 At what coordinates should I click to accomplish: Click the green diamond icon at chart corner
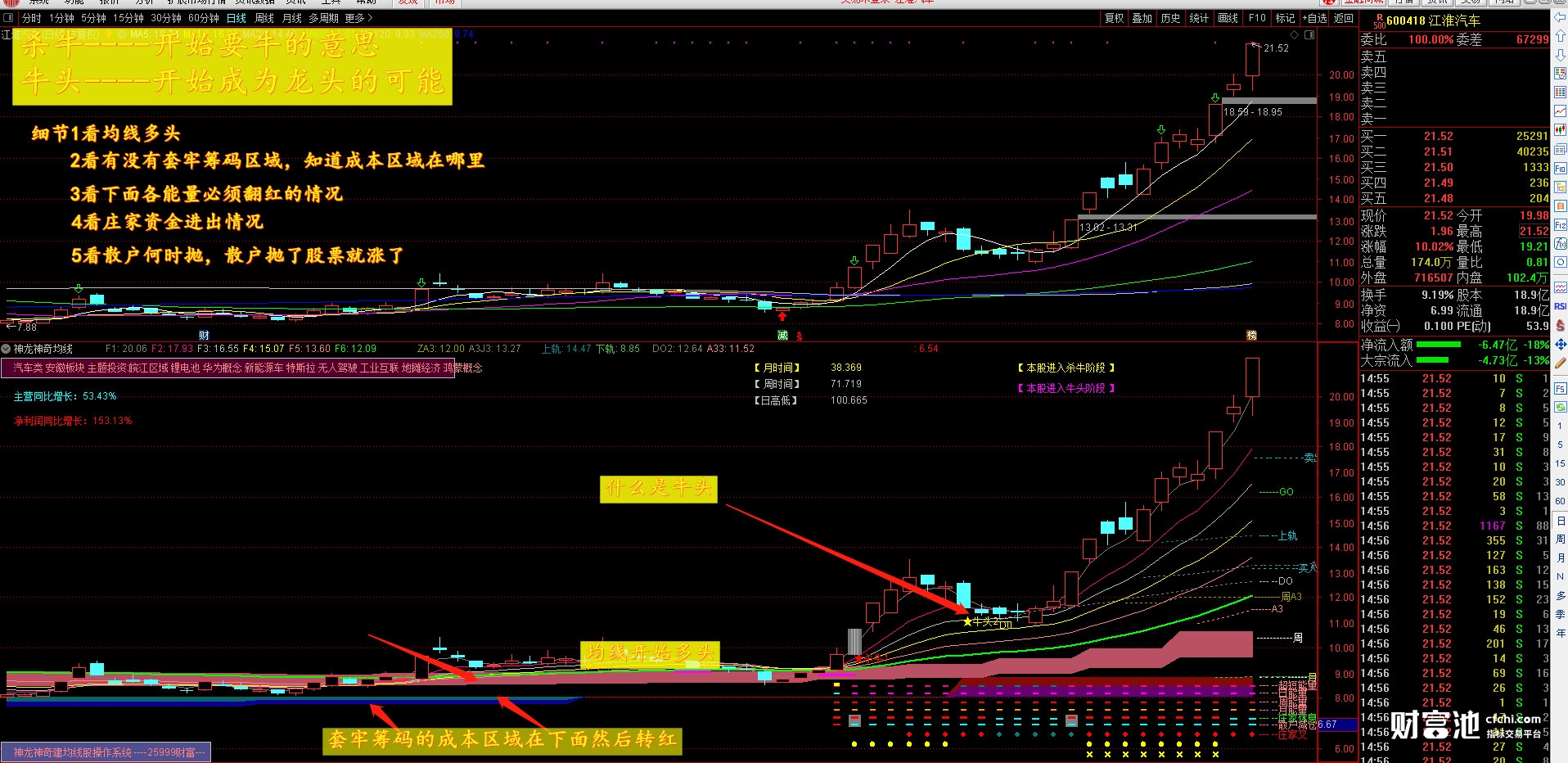point(1295,35)
